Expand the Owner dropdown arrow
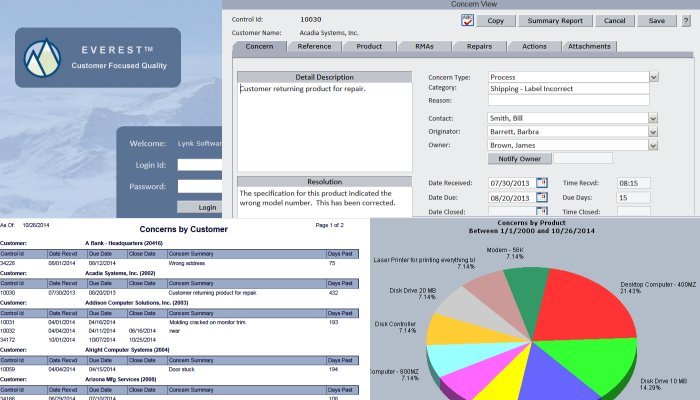 pyautogui.click(x=653, y=145)
